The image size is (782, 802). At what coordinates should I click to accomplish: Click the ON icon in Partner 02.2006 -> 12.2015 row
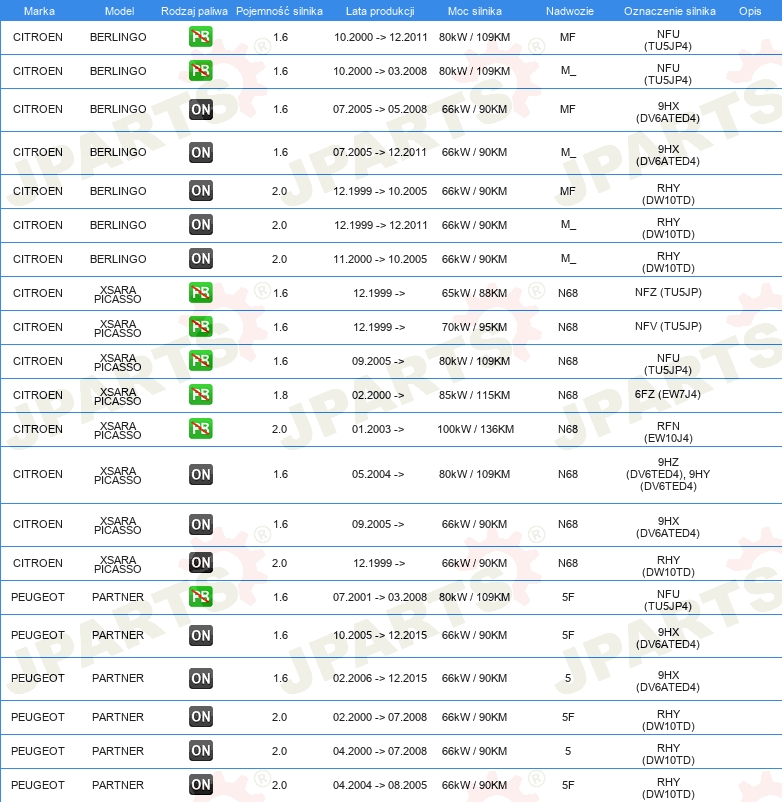tap(200, 678)
